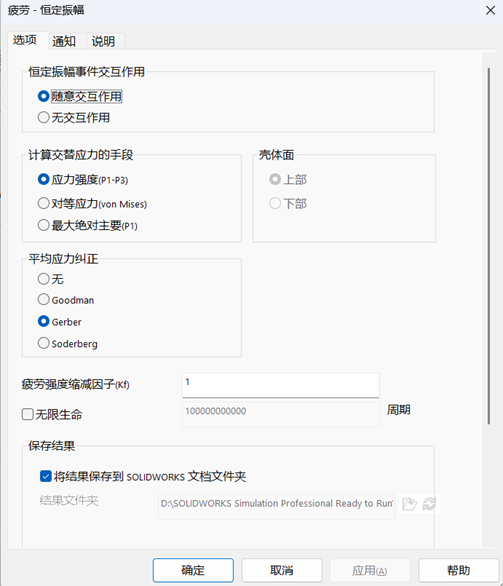Choose 随意交互作用 radio option
This screenshot has height=586, width=503.
click(80, 96)
